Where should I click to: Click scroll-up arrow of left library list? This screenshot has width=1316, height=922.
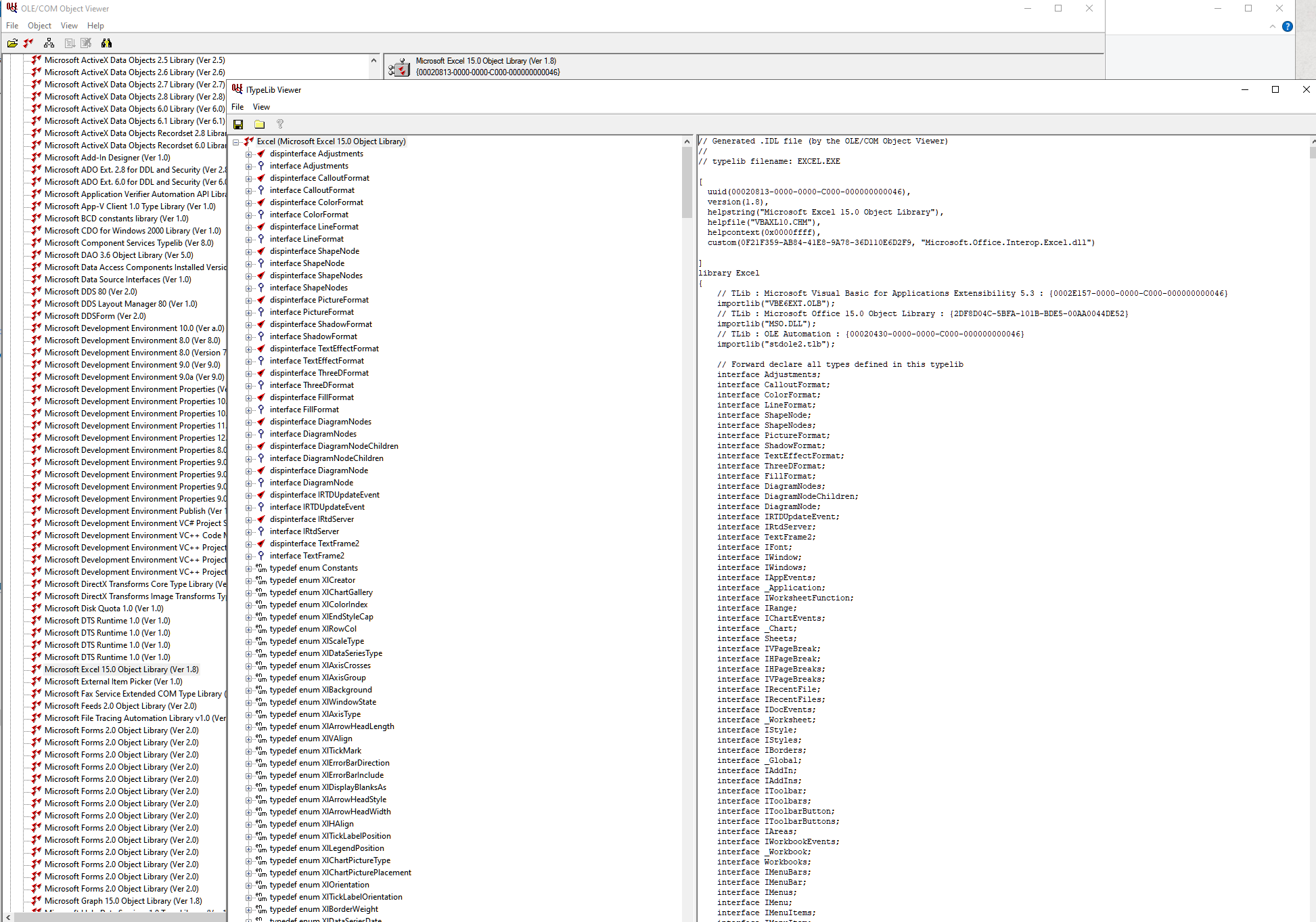[373, 60]
